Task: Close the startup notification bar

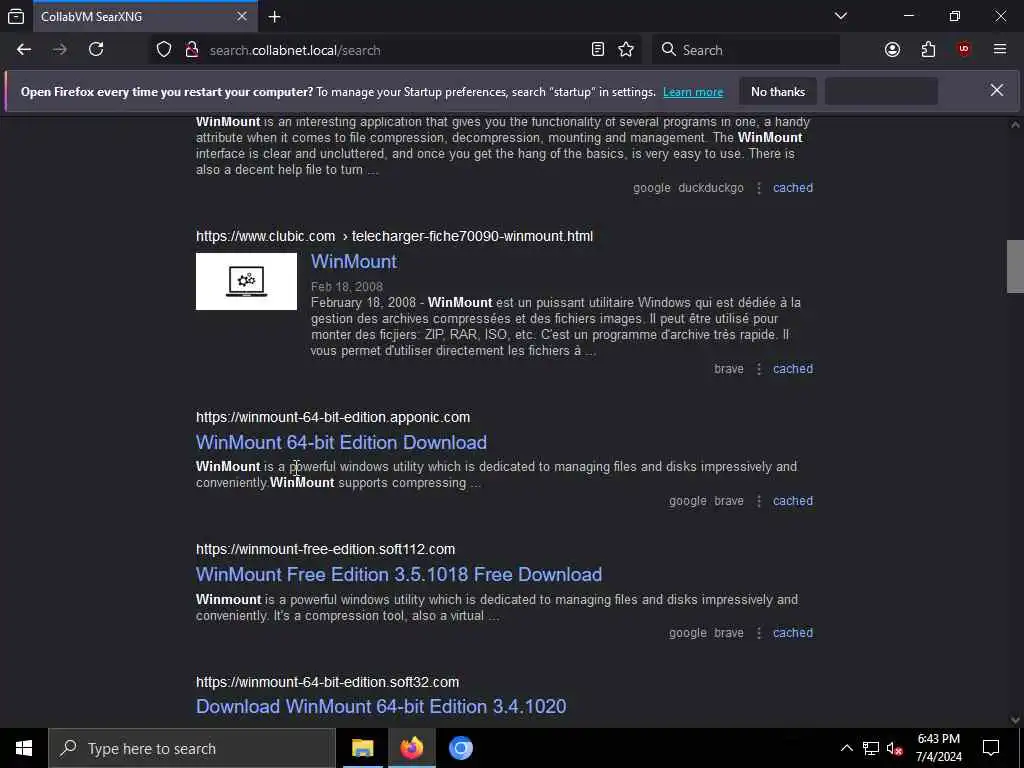Action: tap(997, 91)
